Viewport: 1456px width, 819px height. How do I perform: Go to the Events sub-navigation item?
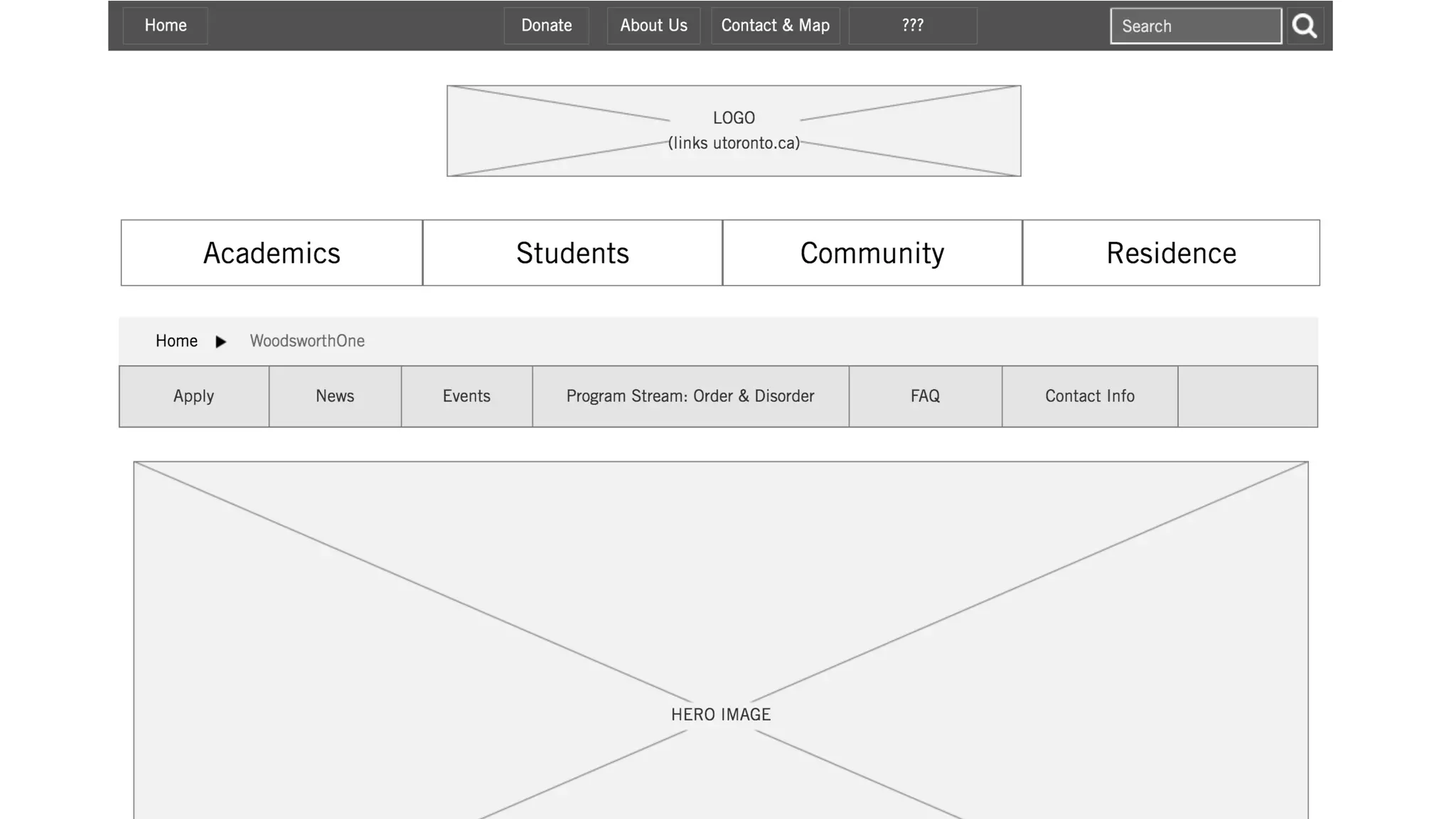[466, 396]
